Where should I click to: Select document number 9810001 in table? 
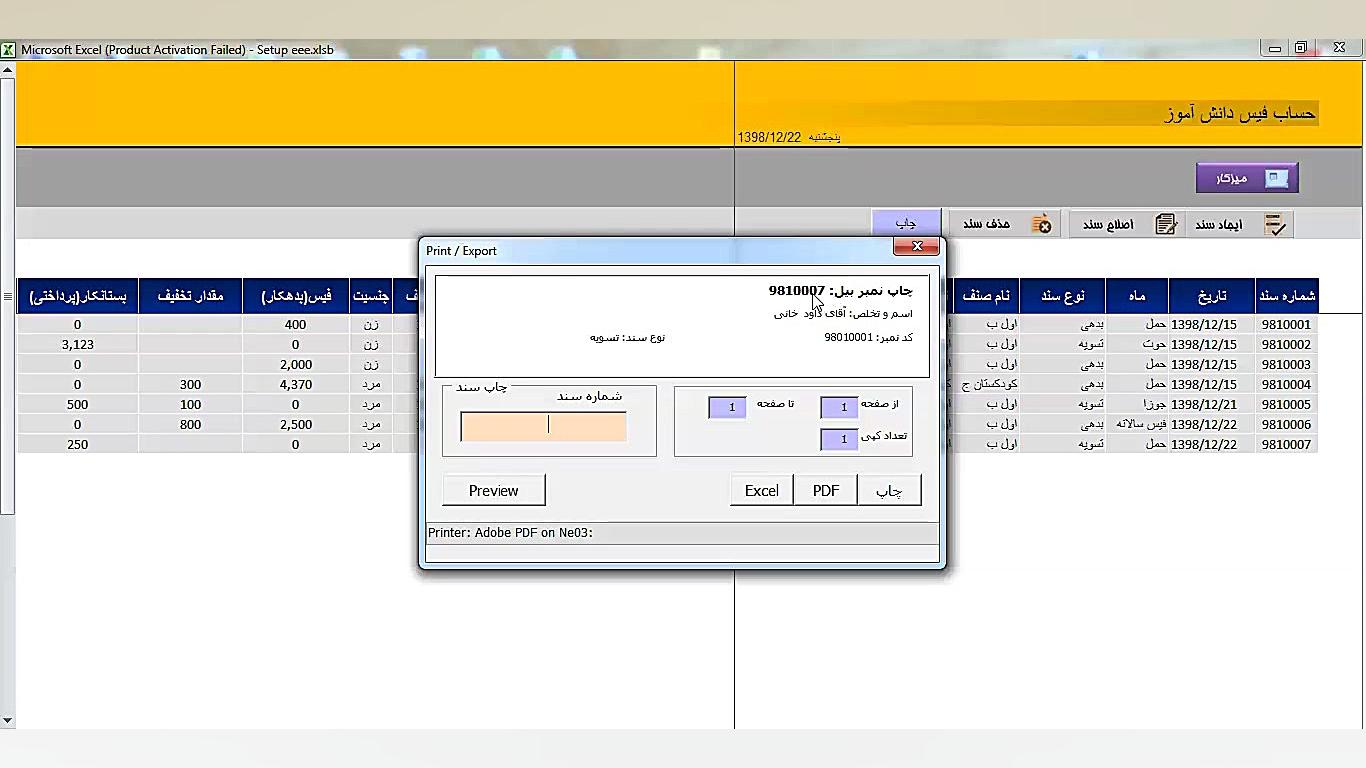coord(1286,324)
